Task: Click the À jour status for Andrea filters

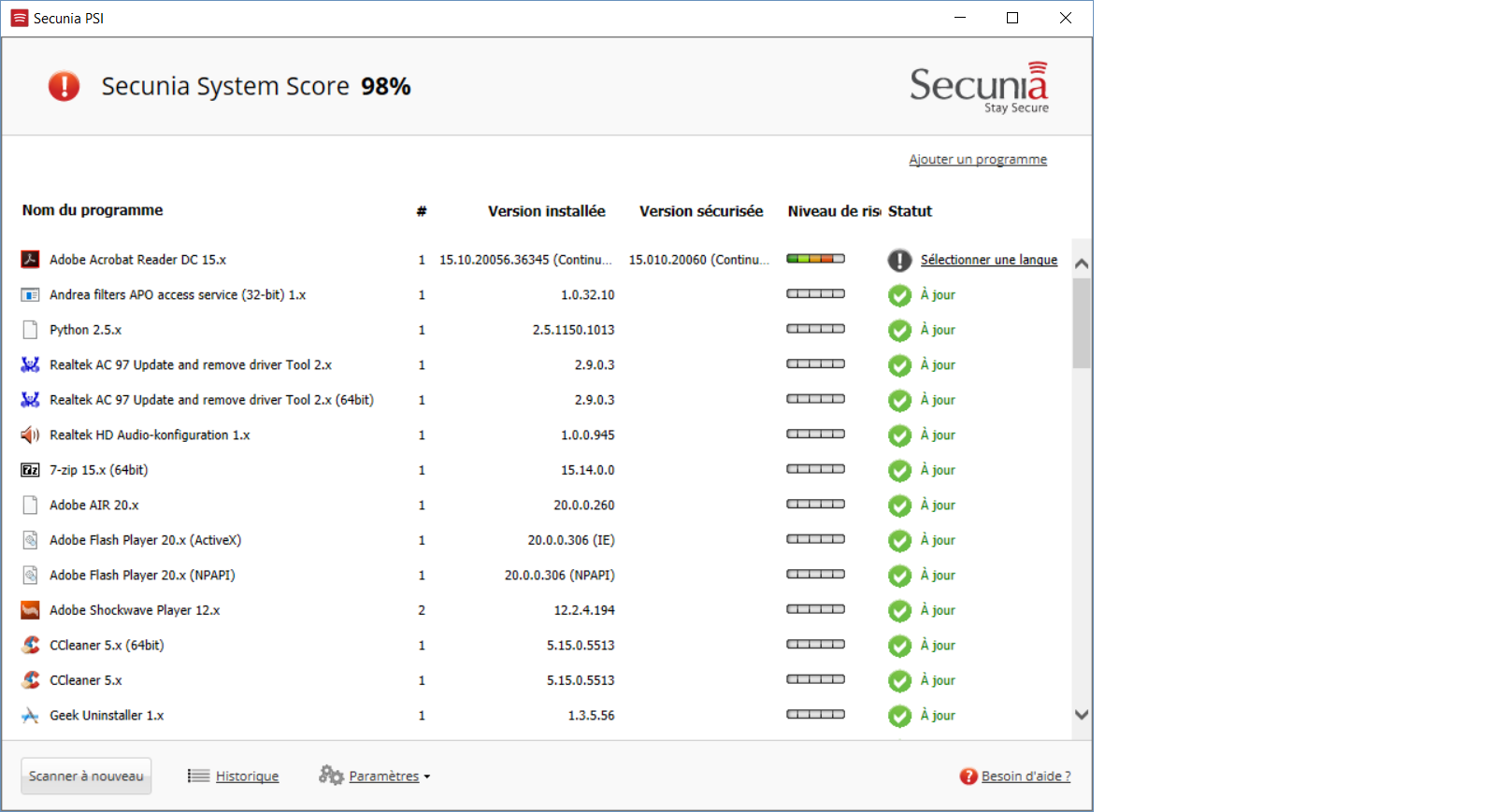Action: (x=938, y=295)
